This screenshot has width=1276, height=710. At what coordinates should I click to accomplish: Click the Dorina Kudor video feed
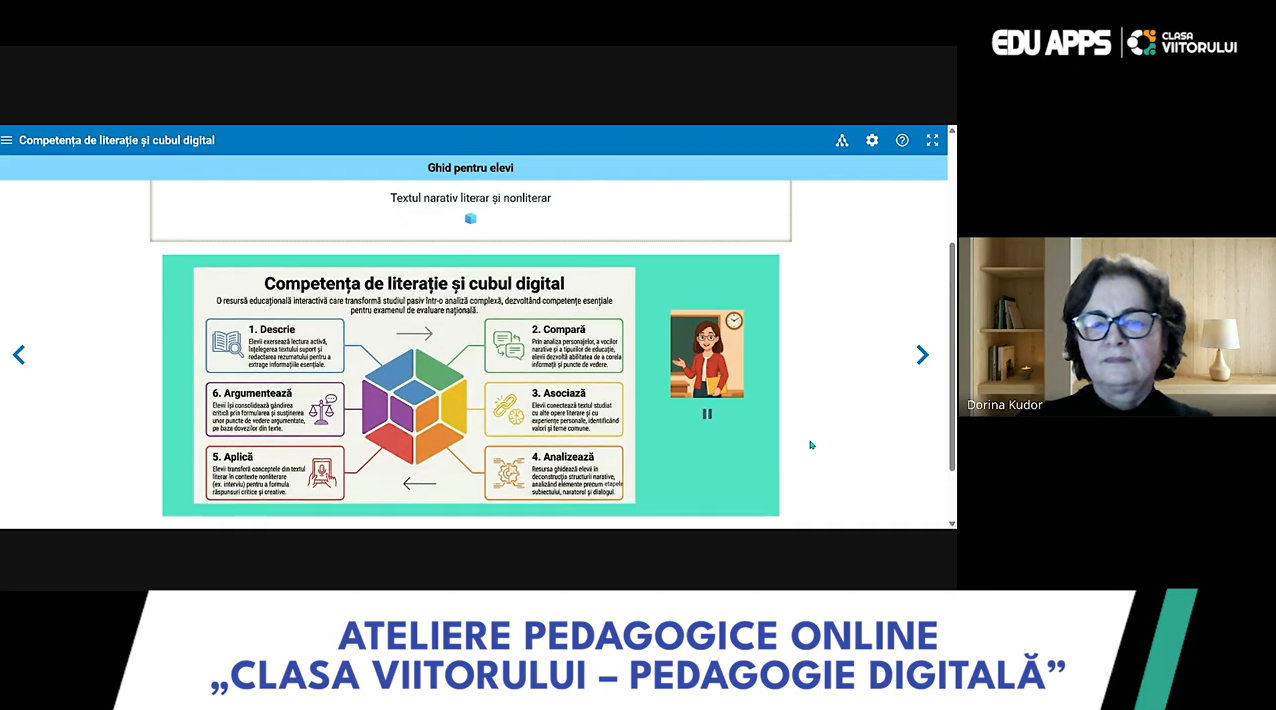[1117, 327]
